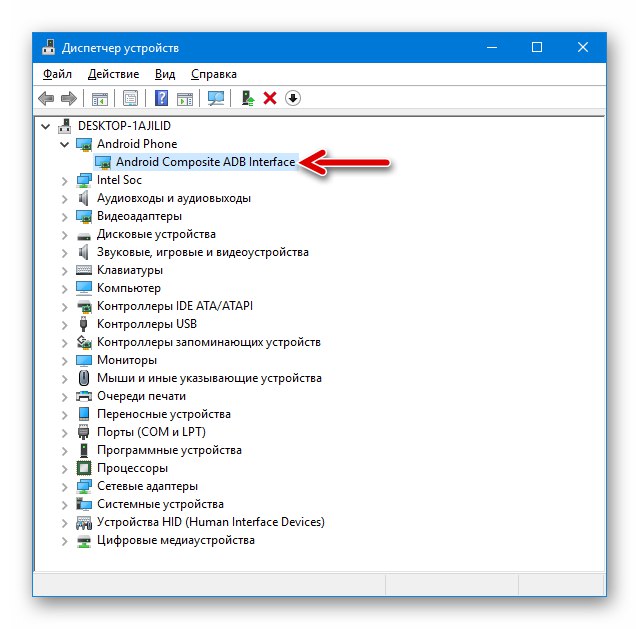The width and height of the screenshot is (639, 629).
Task: Expand the Компьютер node
Action: pyautogui.click(x=64, y=289)
